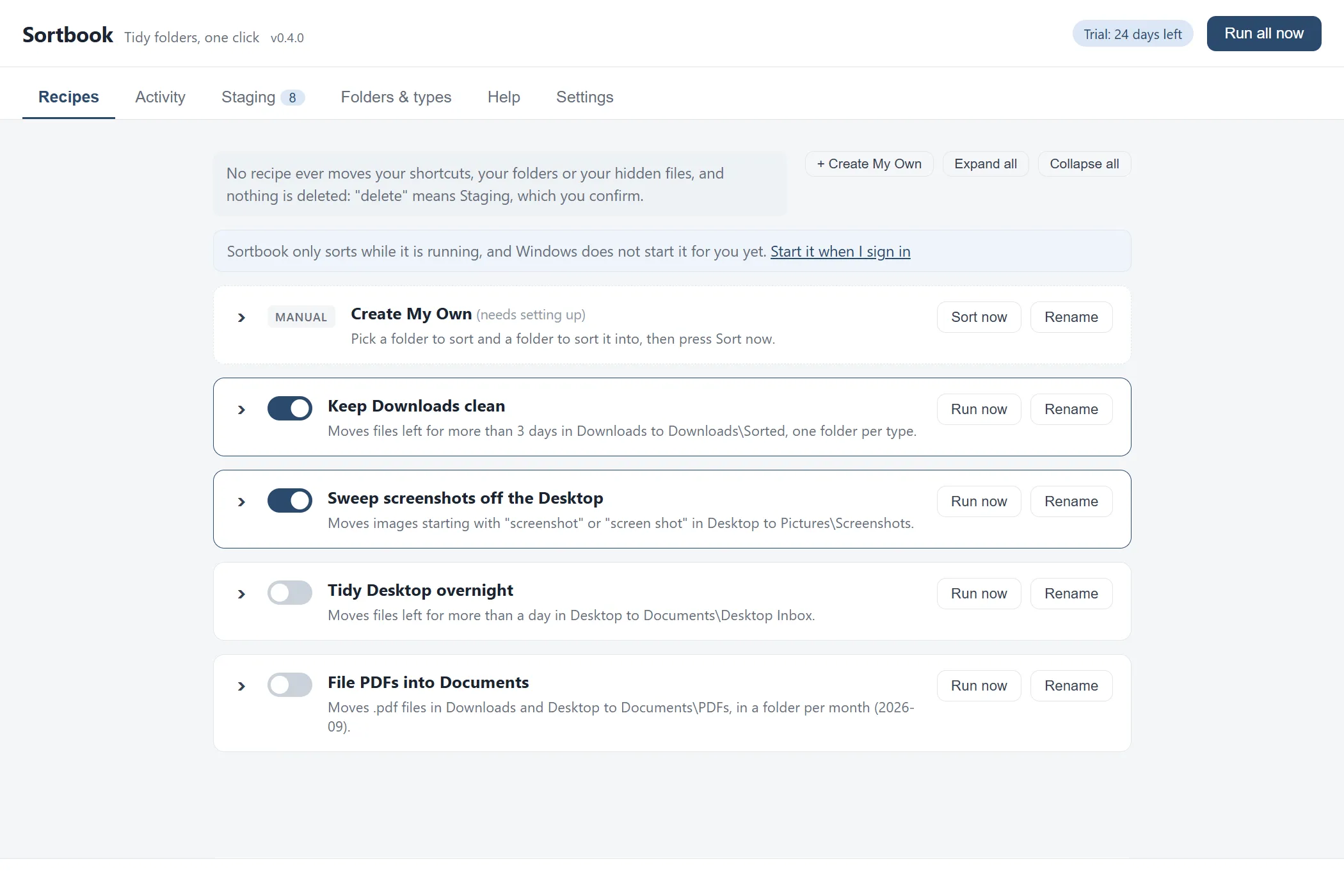Click the + Create My Own button

(869, 164)
